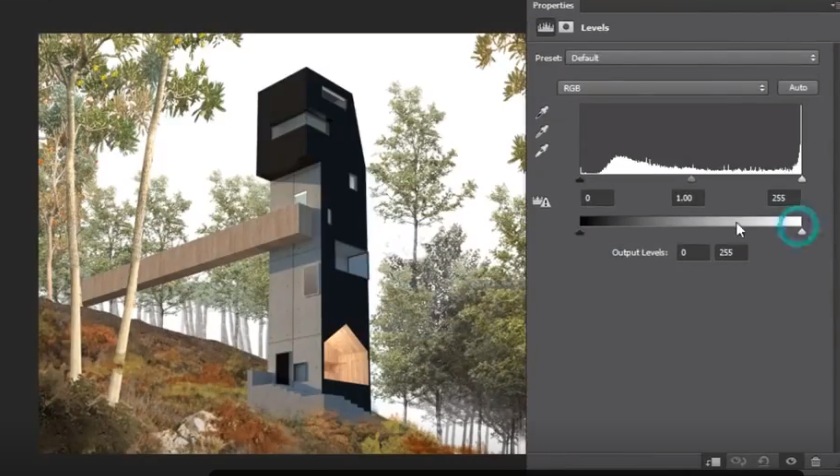The image size is (840, 476).
Task: Open the Preset dropdown showing Default
Action: 692,58
